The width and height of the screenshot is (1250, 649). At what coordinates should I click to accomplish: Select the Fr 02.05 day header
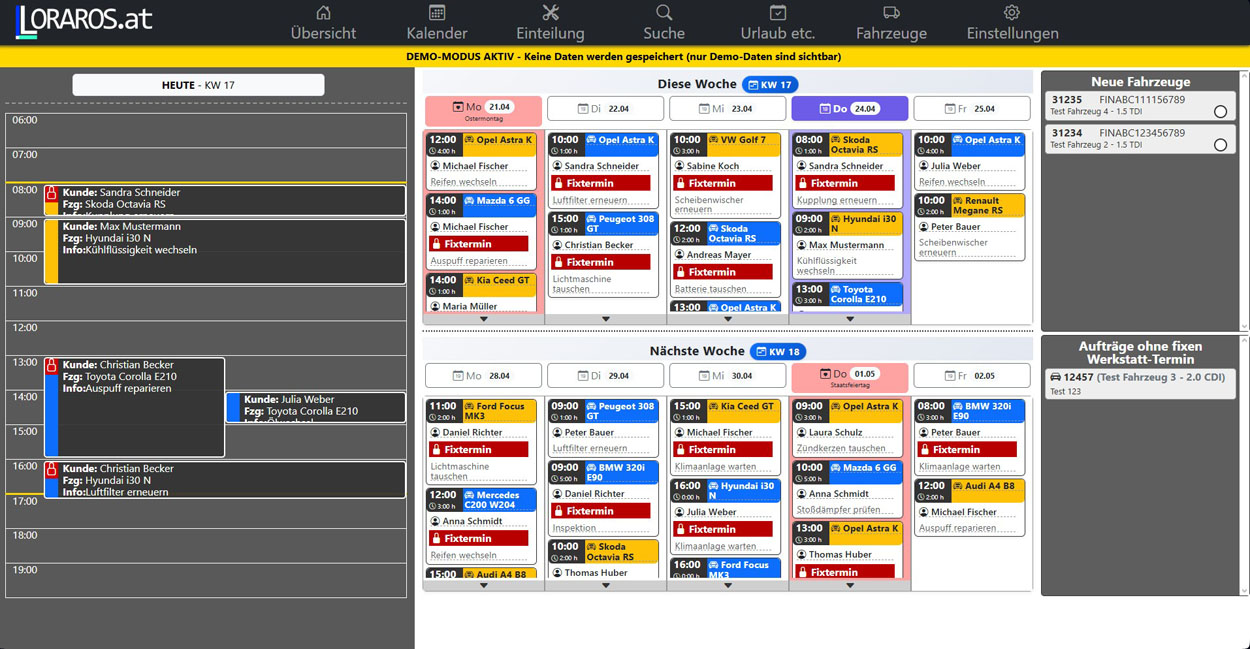point(971,376)
